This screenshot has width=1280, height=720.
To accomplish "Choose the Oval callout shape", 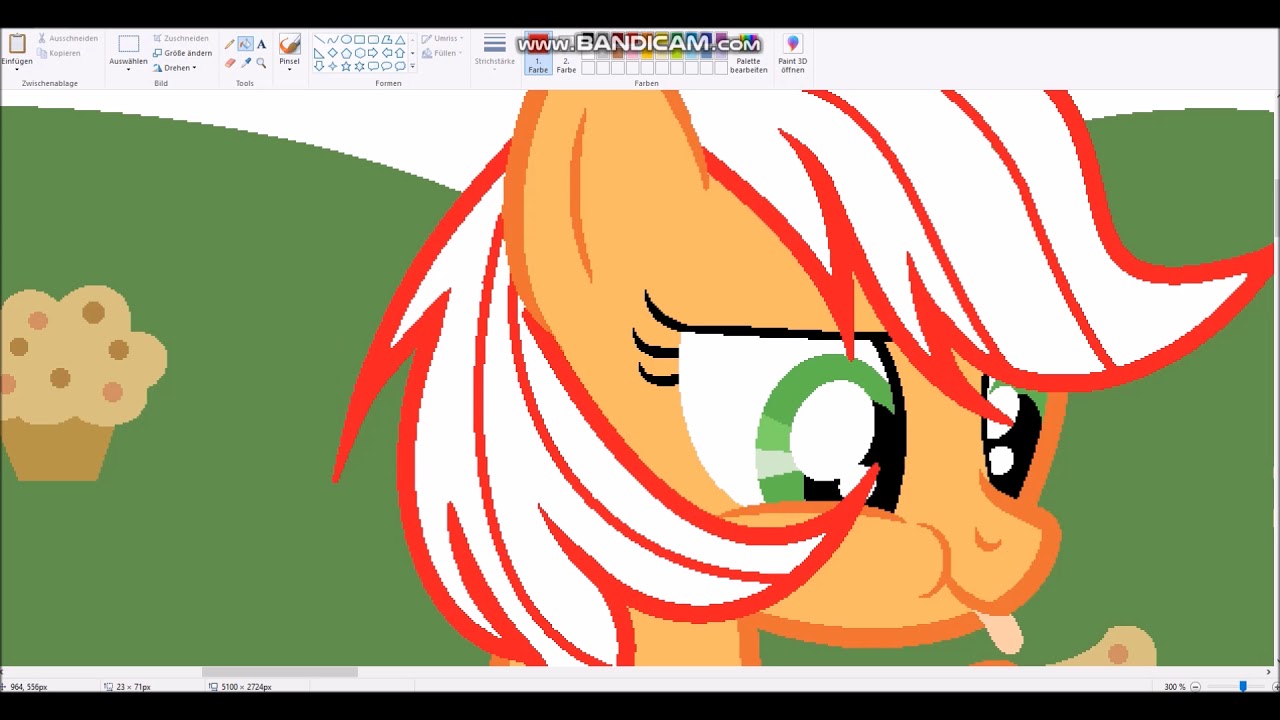I will [387, 66].
